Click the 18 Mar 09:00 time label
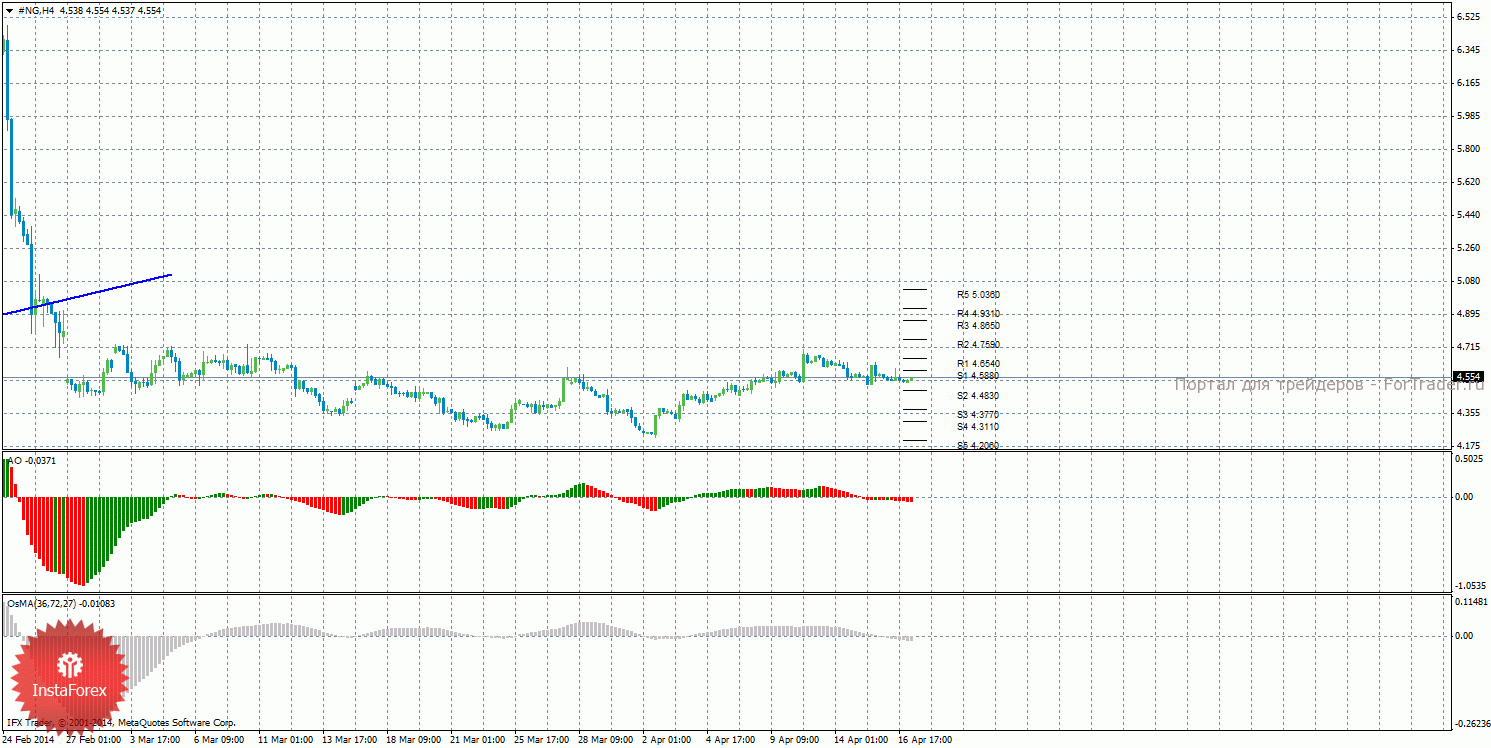The width and height of the screenshot is (1491, 748). click(x=414, y=740)
